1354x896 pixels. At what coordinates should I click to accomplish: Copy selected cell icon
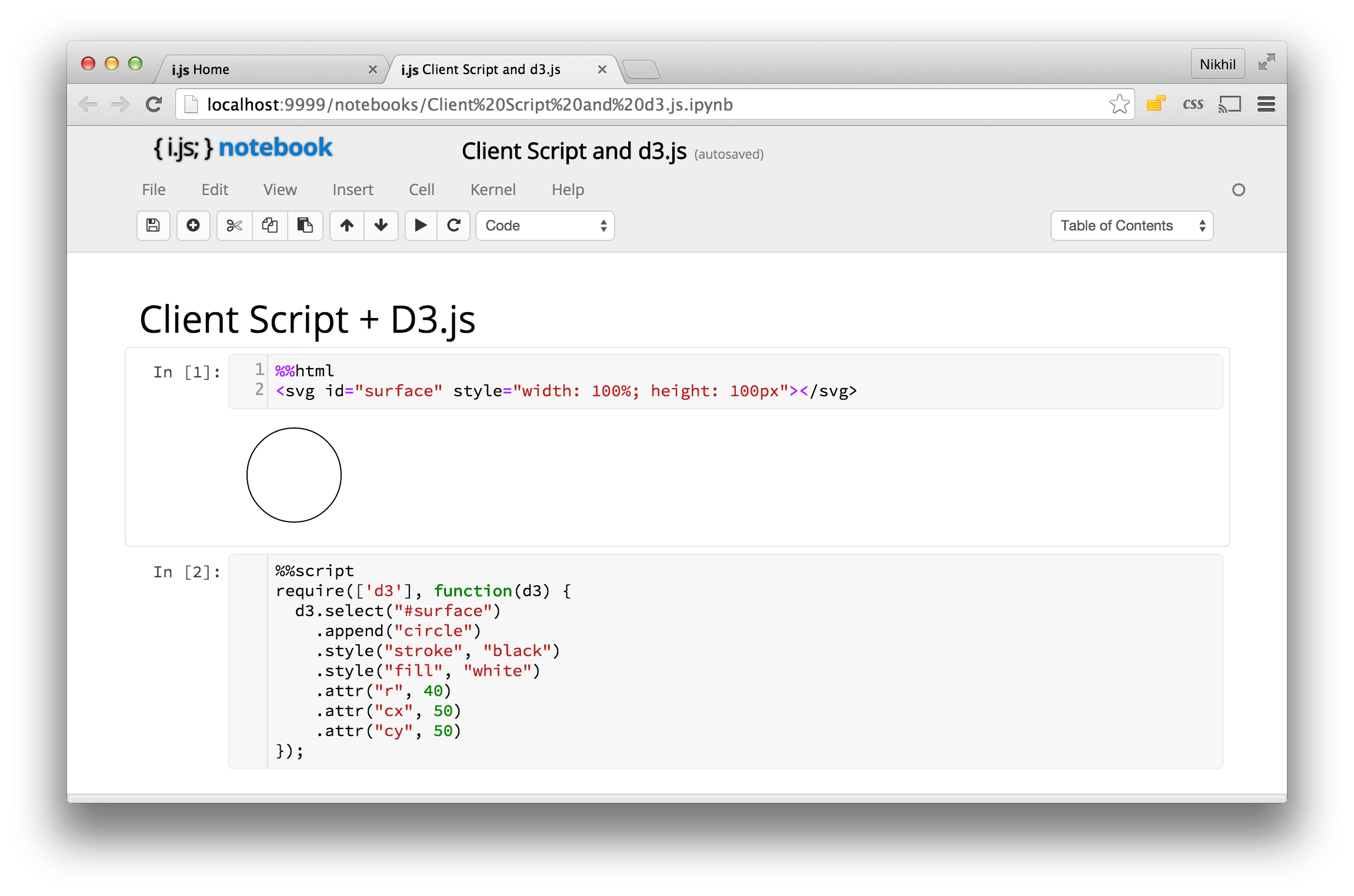pyautogui.click(x=269, y=226)
